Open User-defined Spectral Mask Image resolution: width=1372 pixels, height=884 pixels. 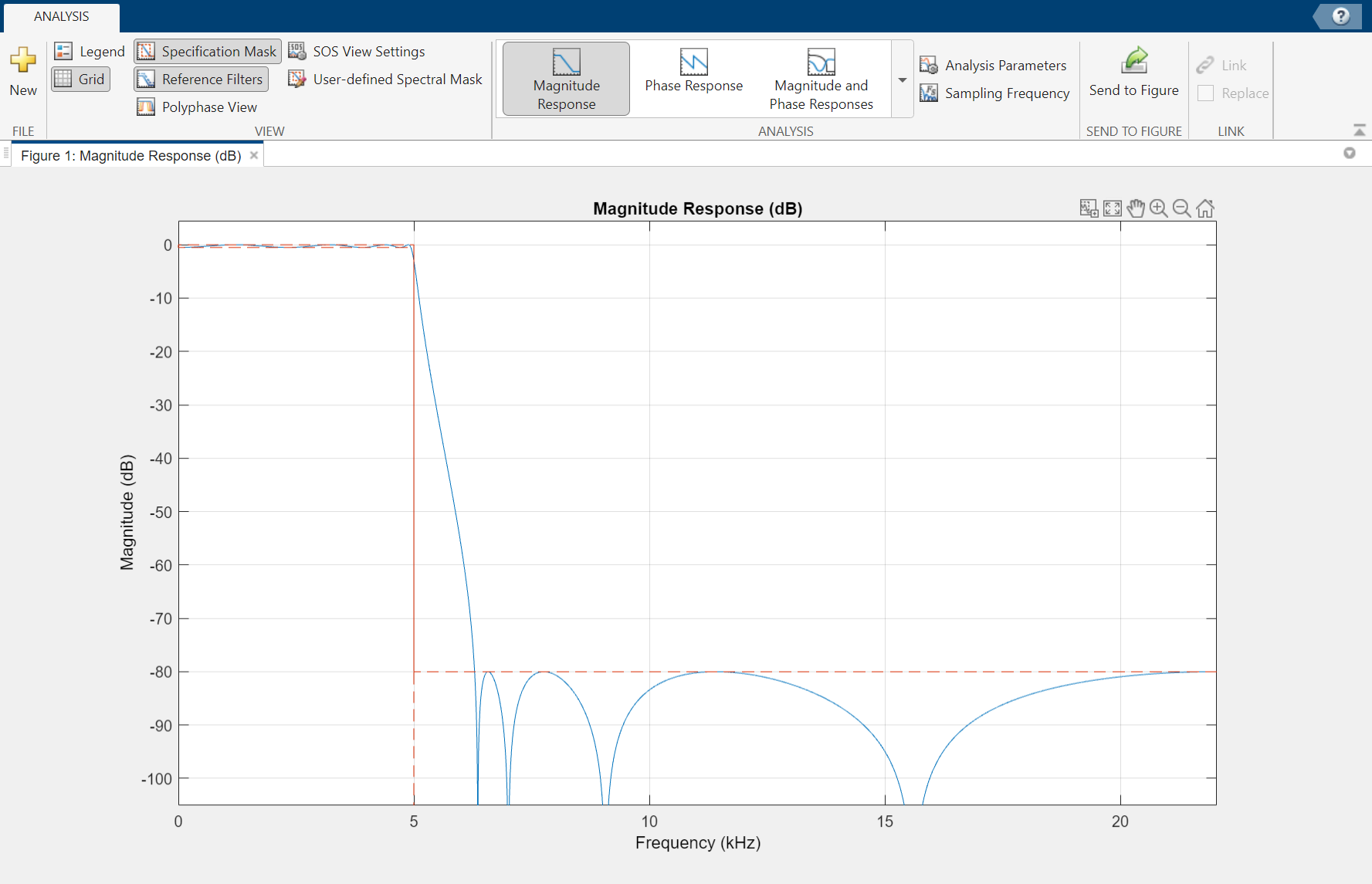click(385, 80)
